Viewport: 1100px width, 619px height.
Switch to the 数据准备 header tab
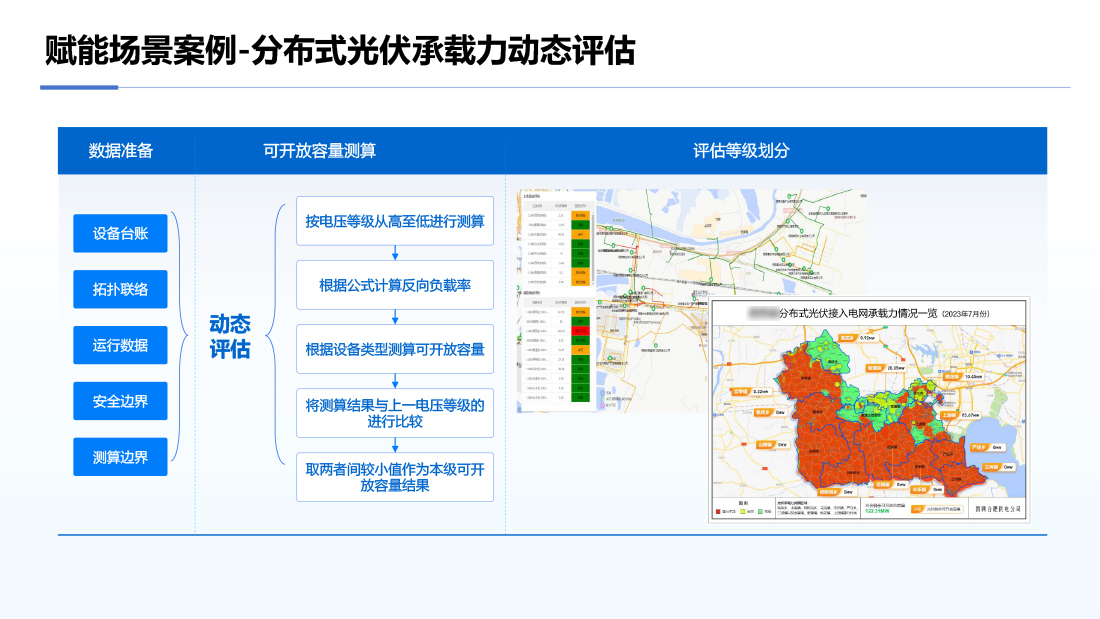121,151
